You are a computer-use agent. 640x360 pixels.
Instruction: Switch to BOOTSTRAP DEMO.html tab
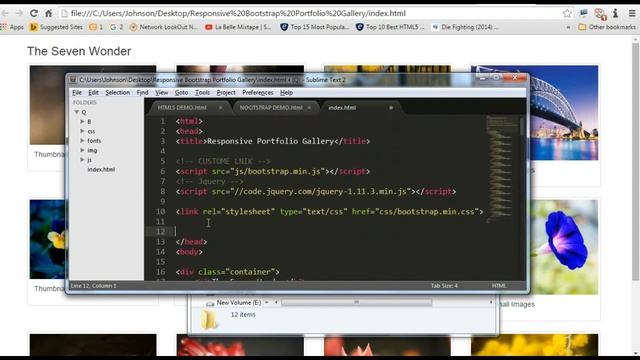tap(271, 108)
